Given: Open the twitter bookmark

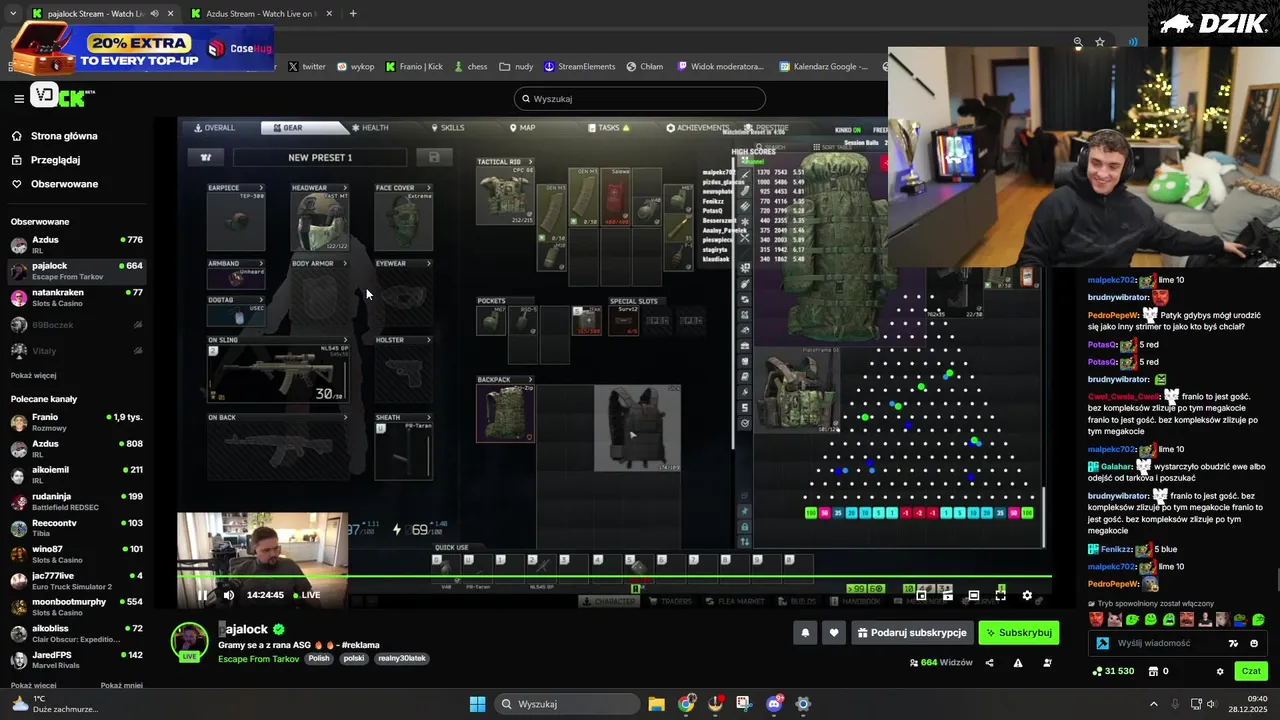Looking at the screenshot, I should (307, 67).
